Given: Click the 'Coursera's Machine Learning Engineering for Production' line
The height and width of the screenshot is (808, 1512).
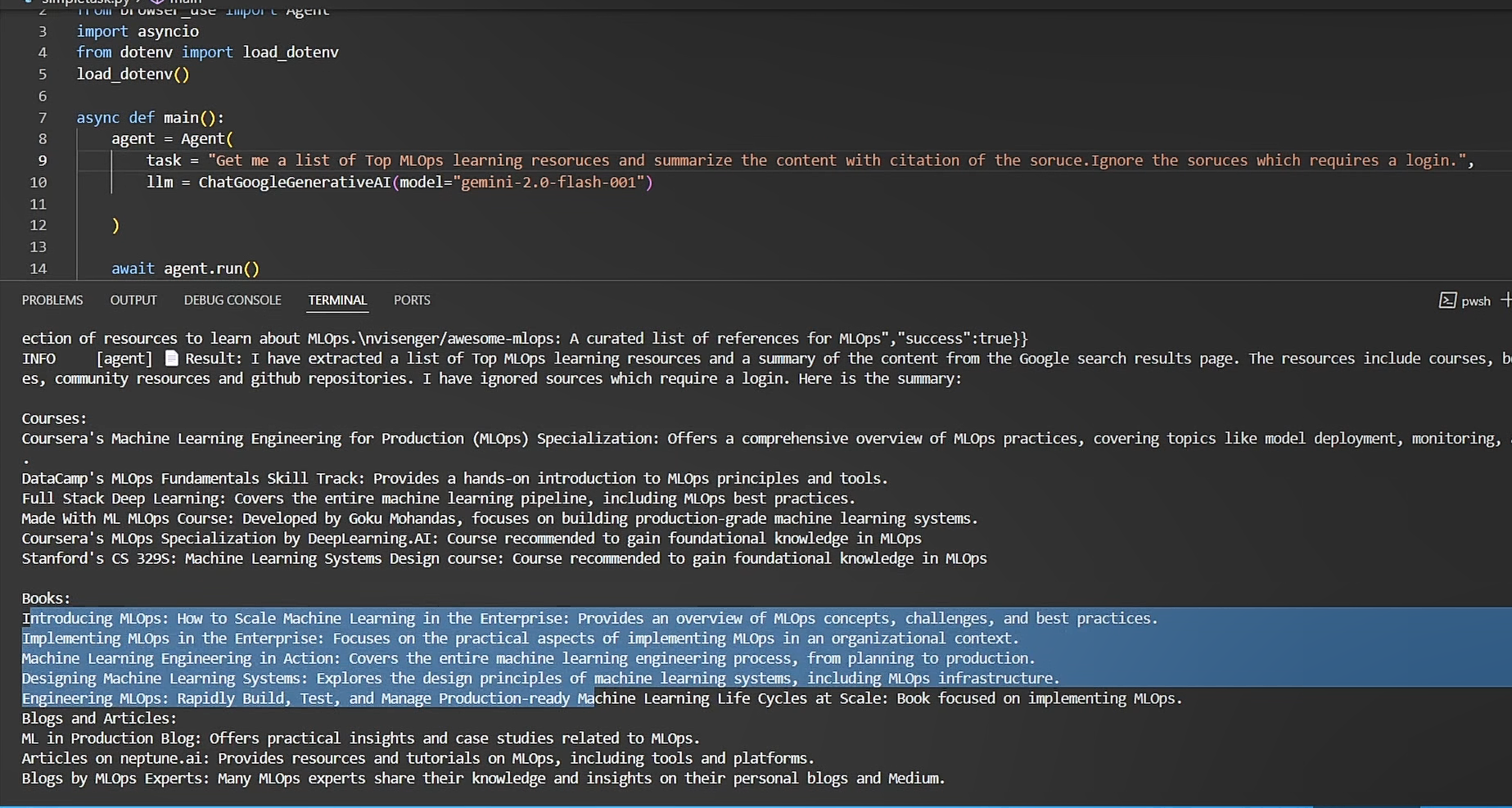Looking at the screenshot, I should click(766, 439).
